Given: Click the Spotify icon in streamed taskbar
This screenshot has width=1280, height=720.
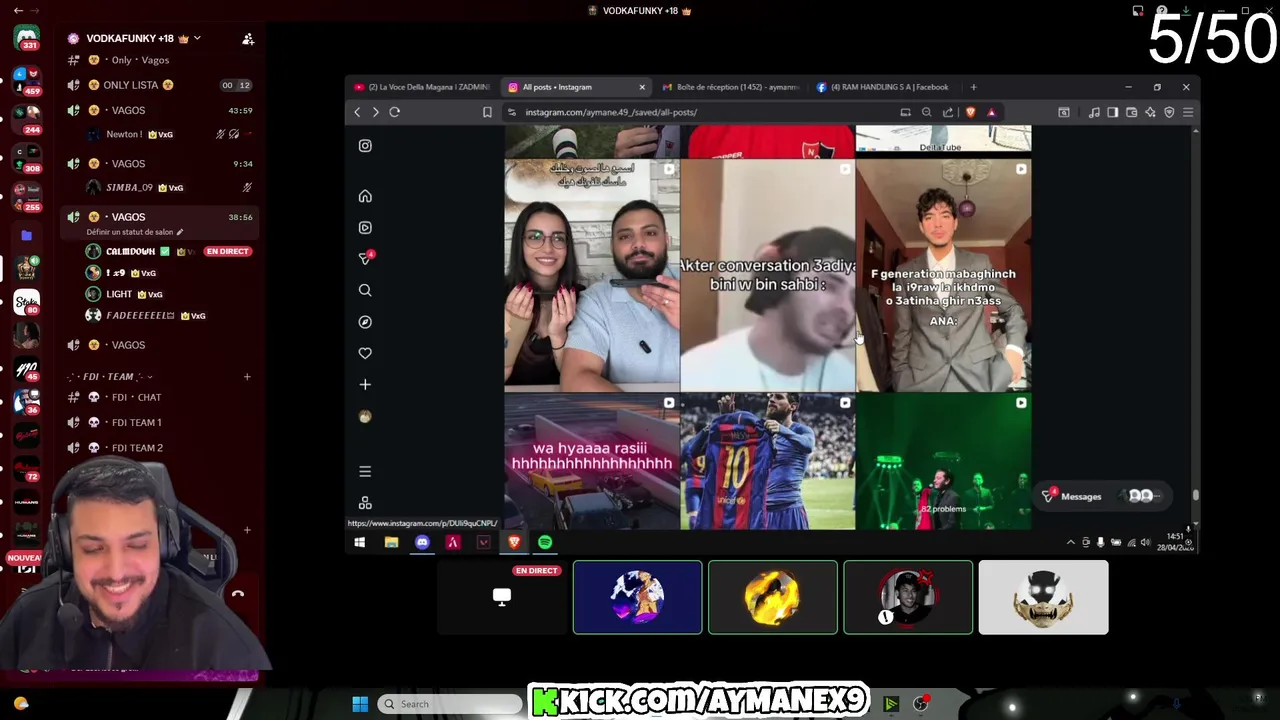Looking at the screenshot, I should [x=545, y=542].
